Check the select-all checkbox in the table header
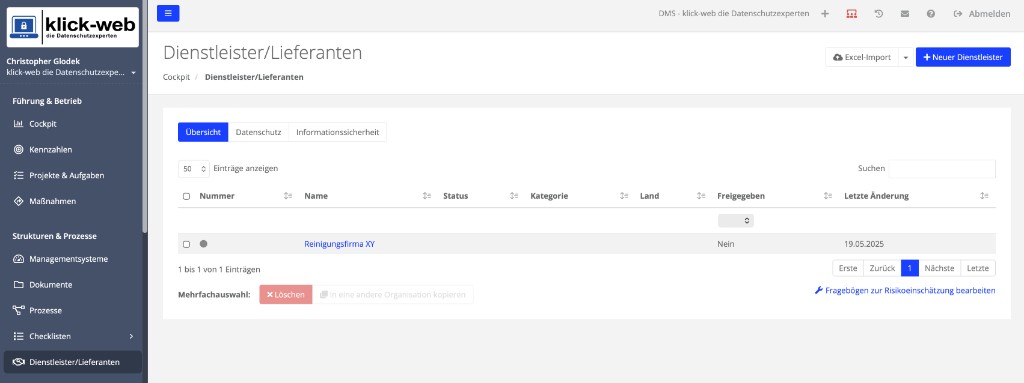The width and height of the screenshot is (1024, 383). point(186,196)
